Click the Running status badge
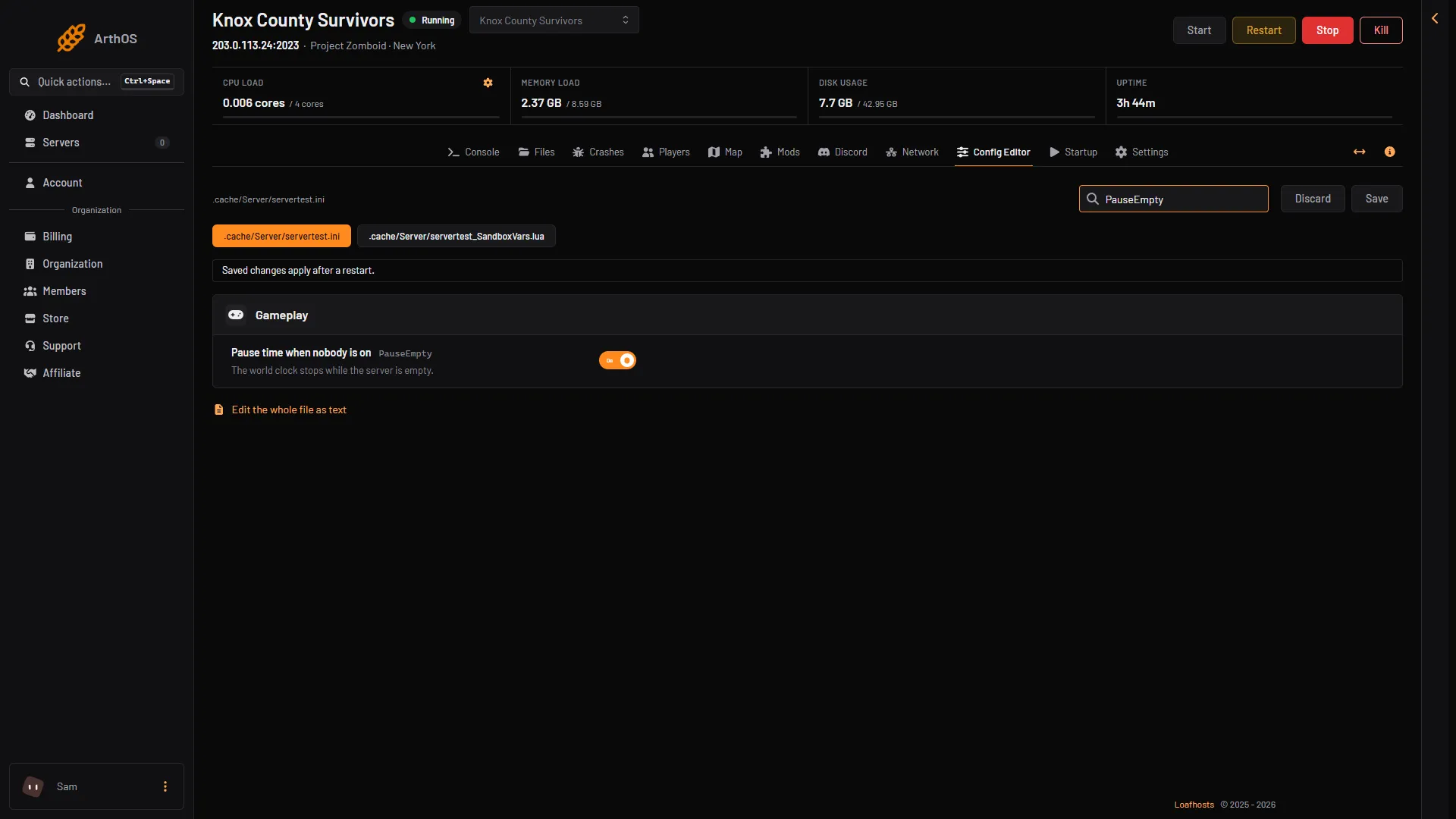This screenshot has height=819, width=1456. click(x=431, y=20)
